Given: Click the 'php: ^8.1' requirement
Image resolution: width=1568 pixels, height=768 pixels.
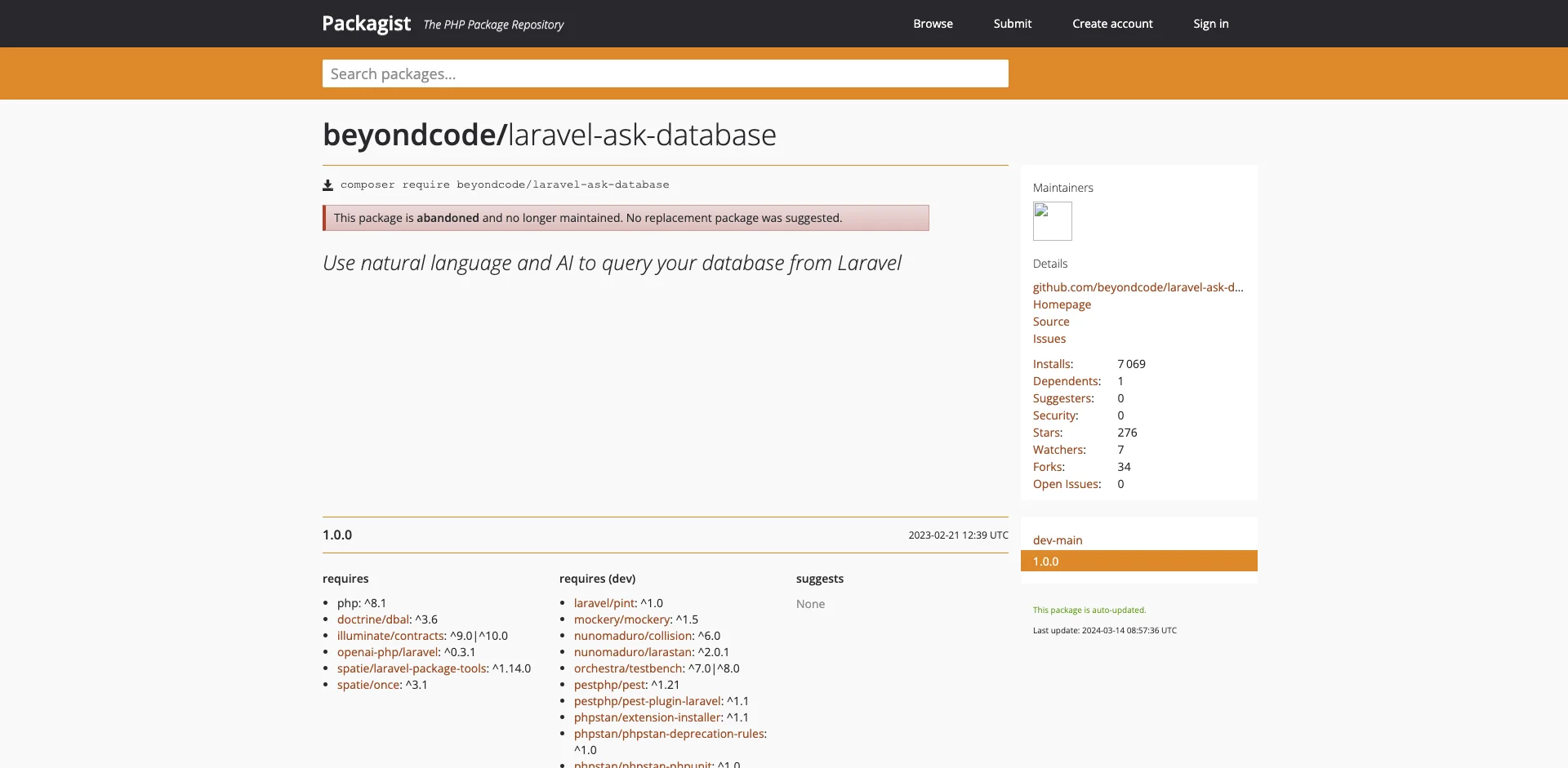Looking at the screenshot, I should point(362,603).
